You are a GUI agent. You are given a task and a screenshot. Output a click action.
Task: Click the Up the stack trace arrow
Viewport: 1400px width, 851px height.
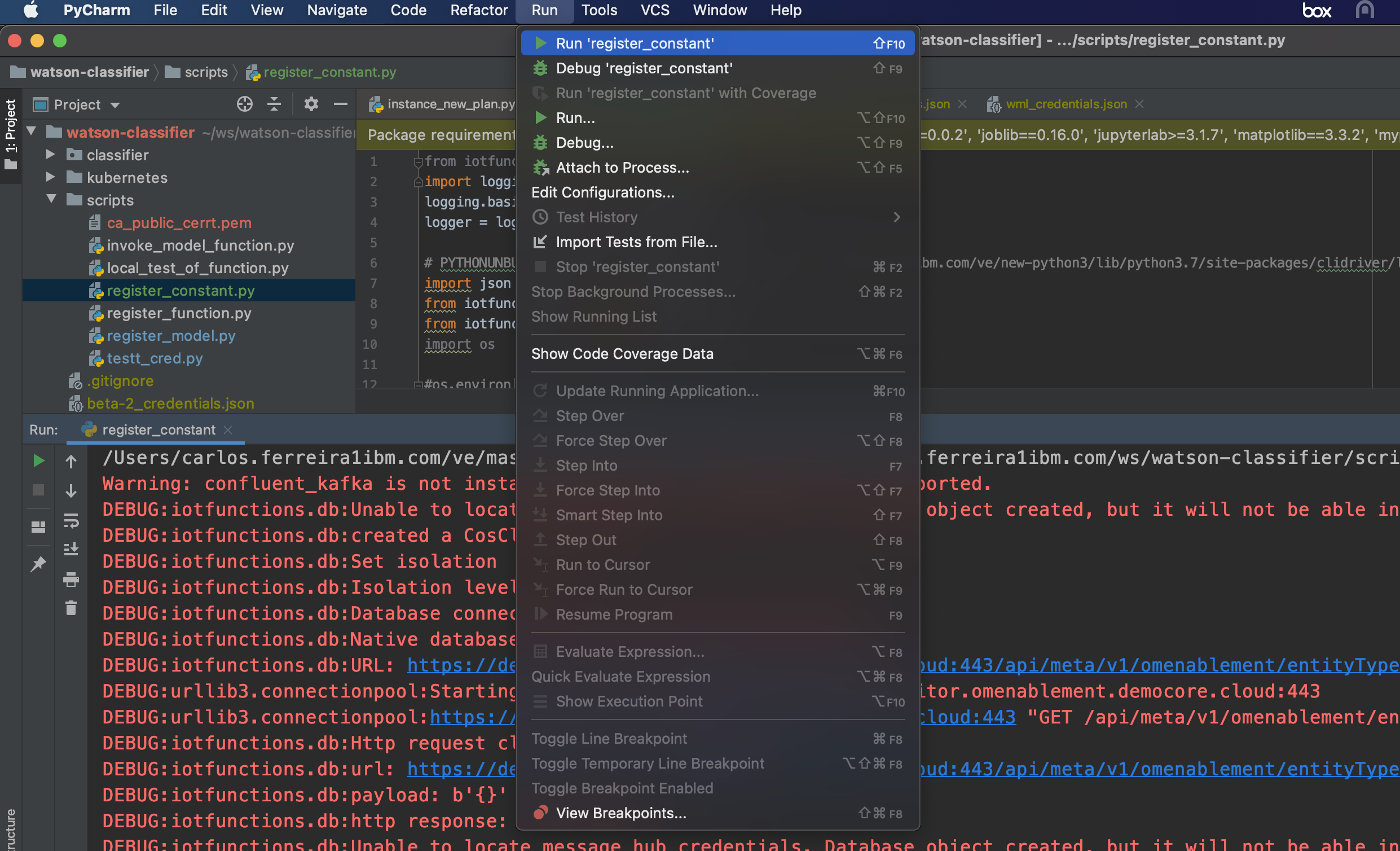(x=71, y=461)
